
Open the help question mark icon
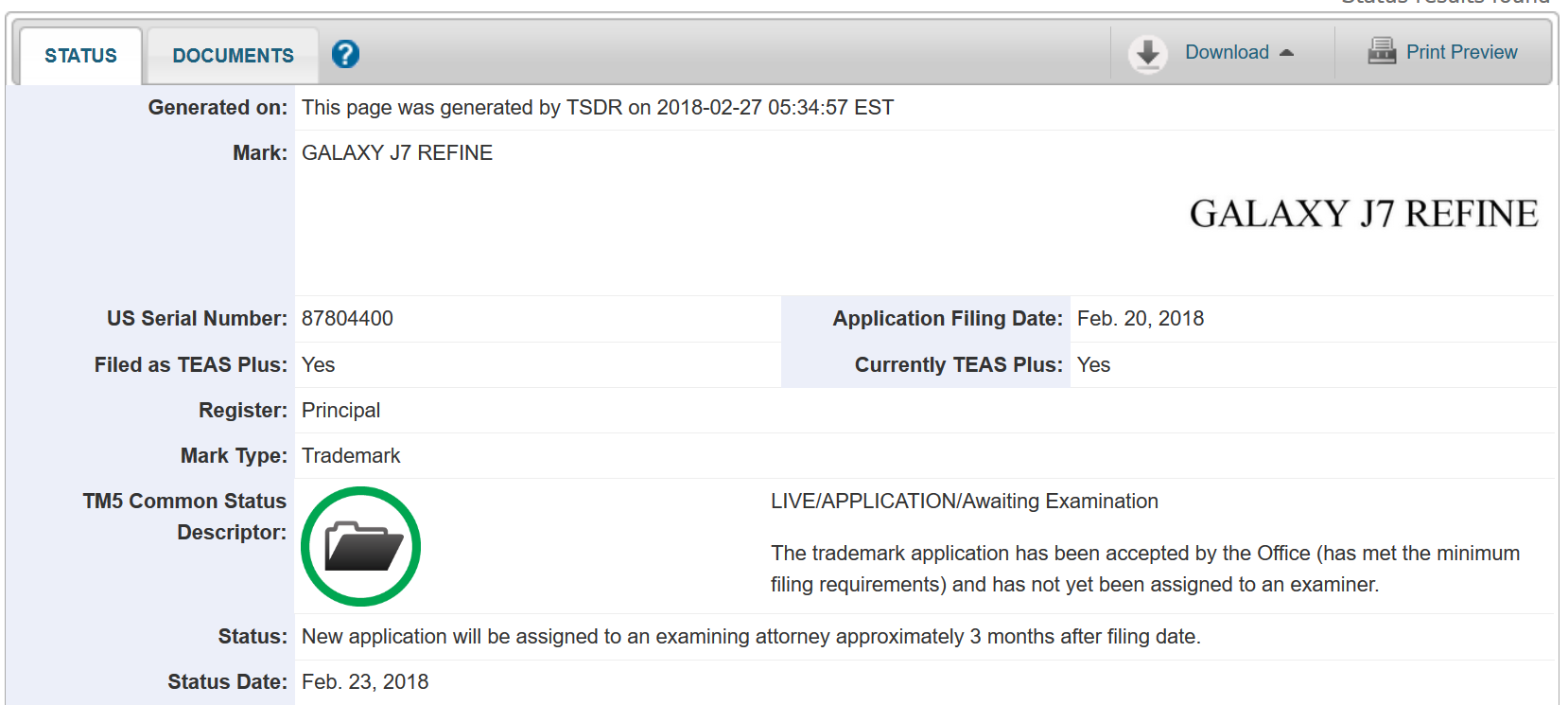point(345,54)
